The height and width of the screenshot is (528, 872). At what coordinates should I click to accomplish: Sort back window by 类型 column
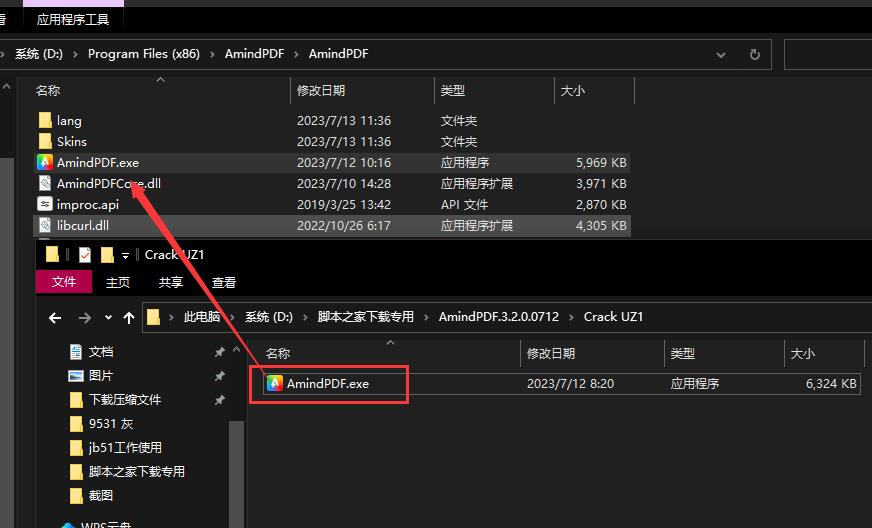452,91
